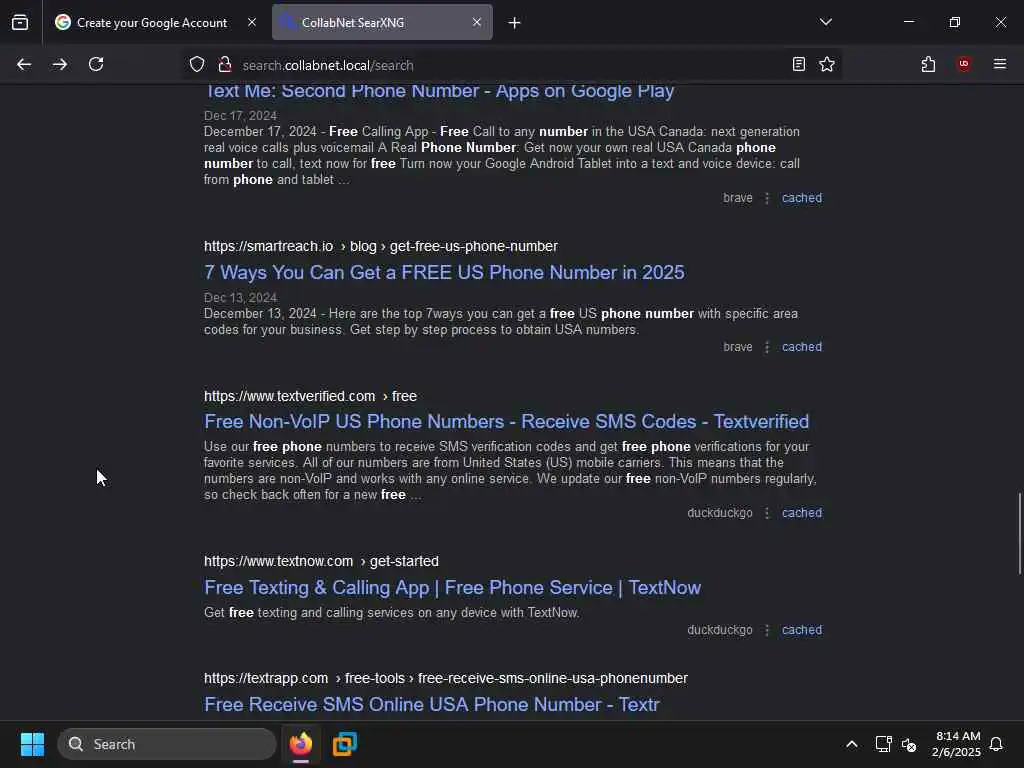The width and height of the screenshot is (1024, 768).
Task: Open the tracking protection shield icon
Action: (x=197, y=64)
